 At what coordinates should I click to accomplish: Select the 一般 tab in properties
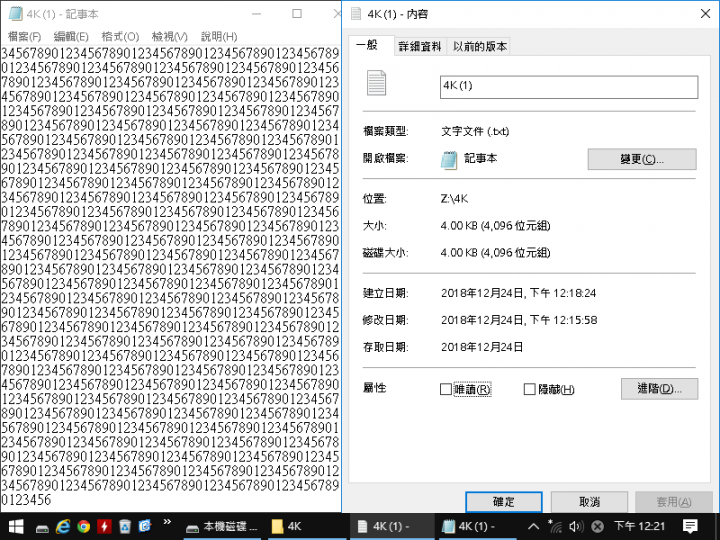pos(371,45)
